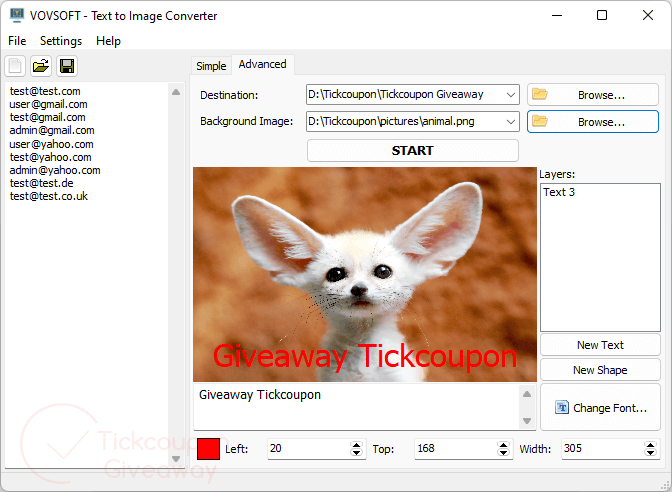Viewport: 672px width, 492px height.
Task: Decrease the Left value with down arrow
Action: (357, 453)
